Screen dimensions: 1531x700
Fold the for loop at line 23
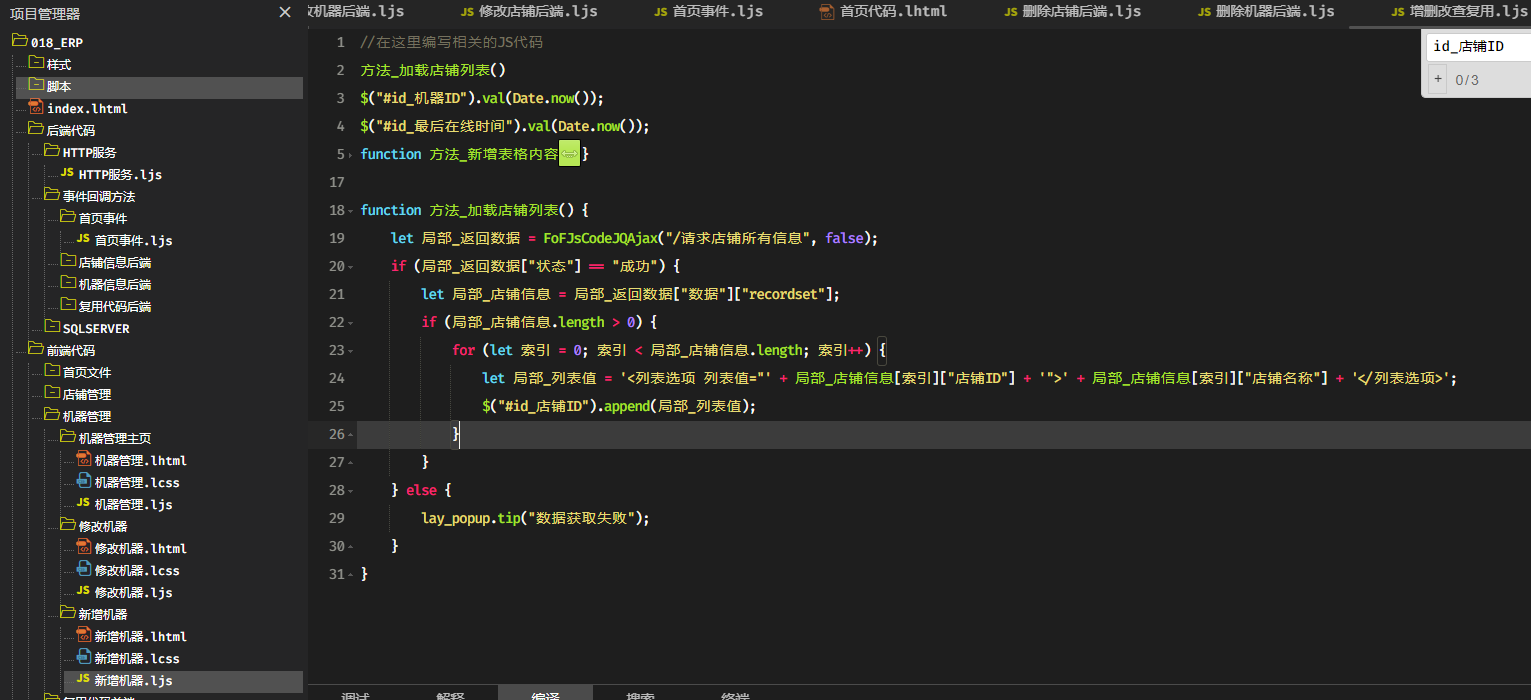[x=350, y=351]
